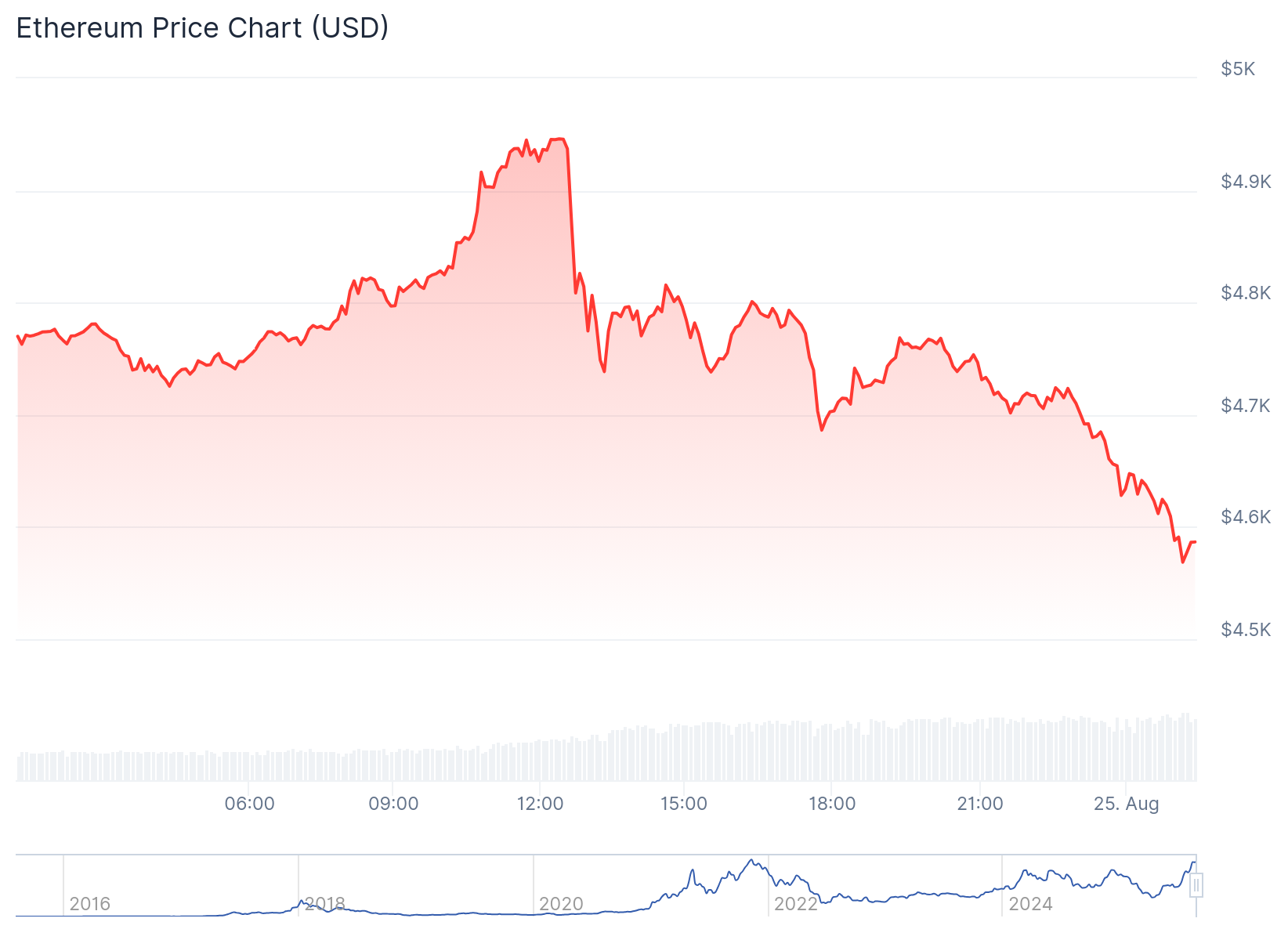Click the 09:00 time axis label

point(393,804)
